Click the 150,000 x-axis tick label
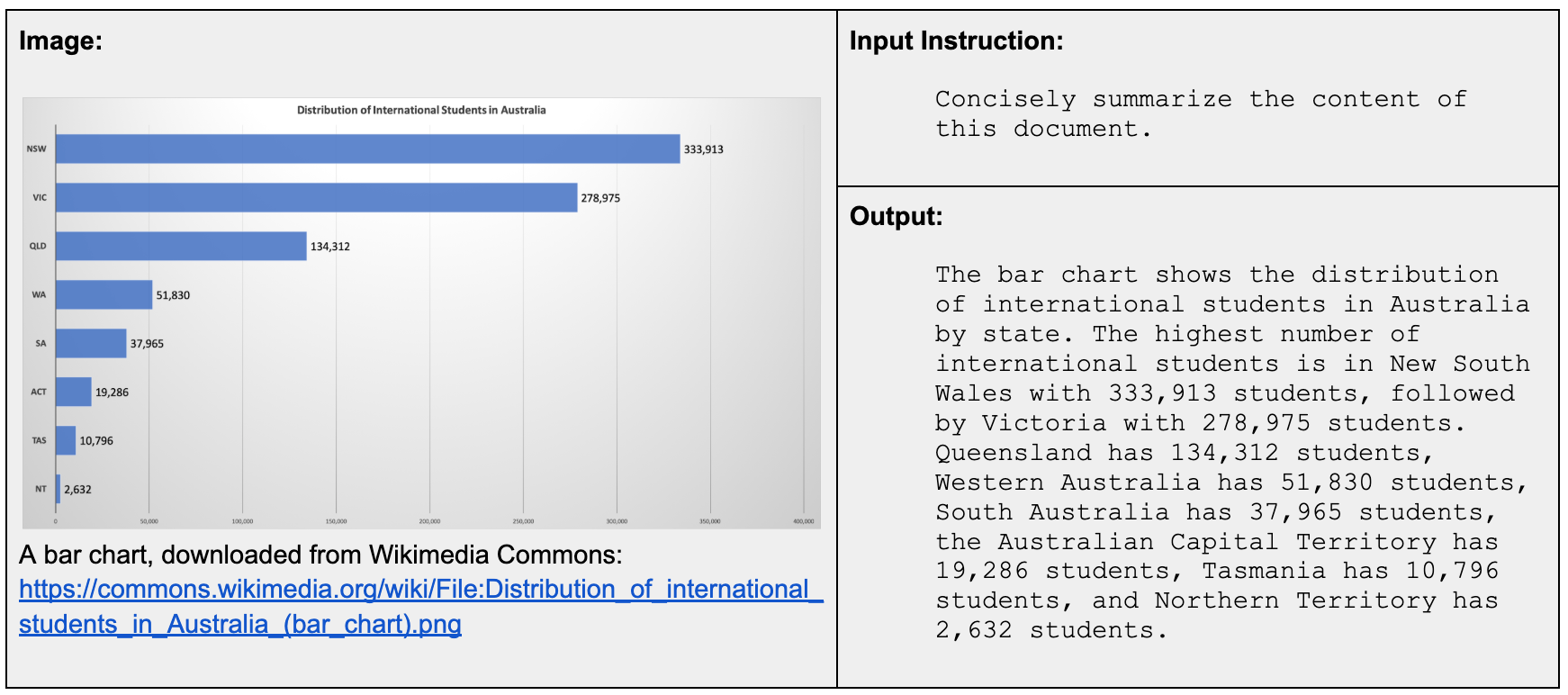 click(336, 521)
